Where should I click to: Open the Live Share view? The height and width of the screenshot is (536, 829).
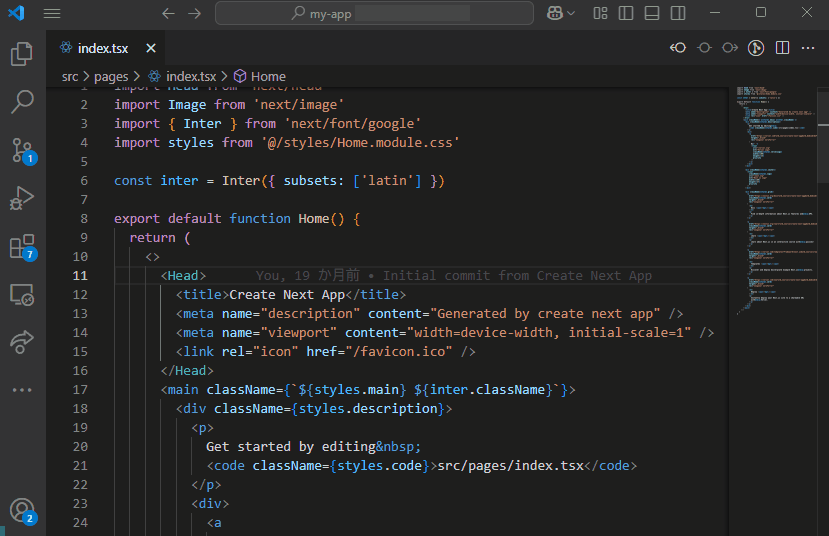tap(22, 342)
